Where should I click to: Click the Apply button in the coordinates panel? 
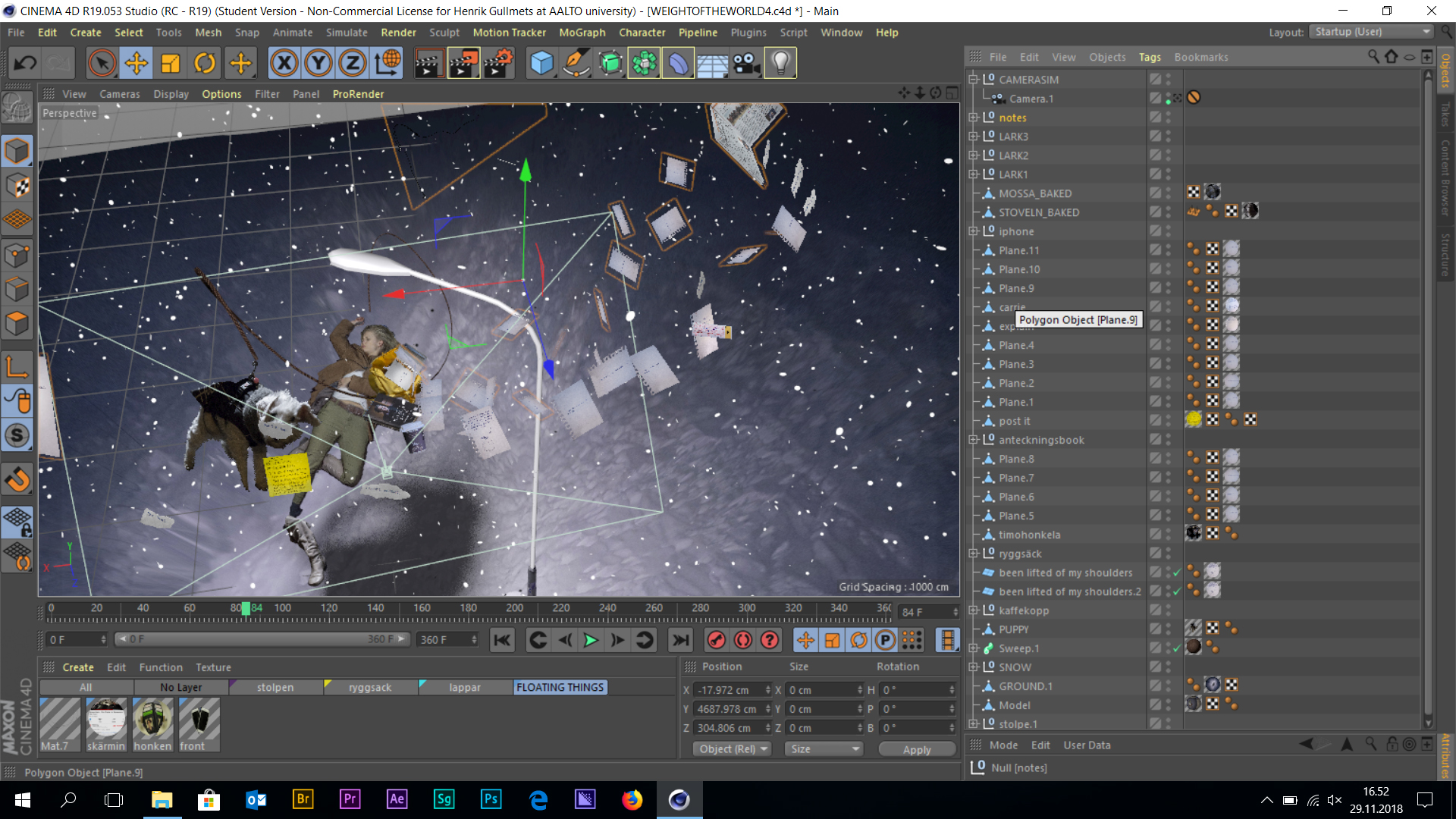click(x=916, y=749)
